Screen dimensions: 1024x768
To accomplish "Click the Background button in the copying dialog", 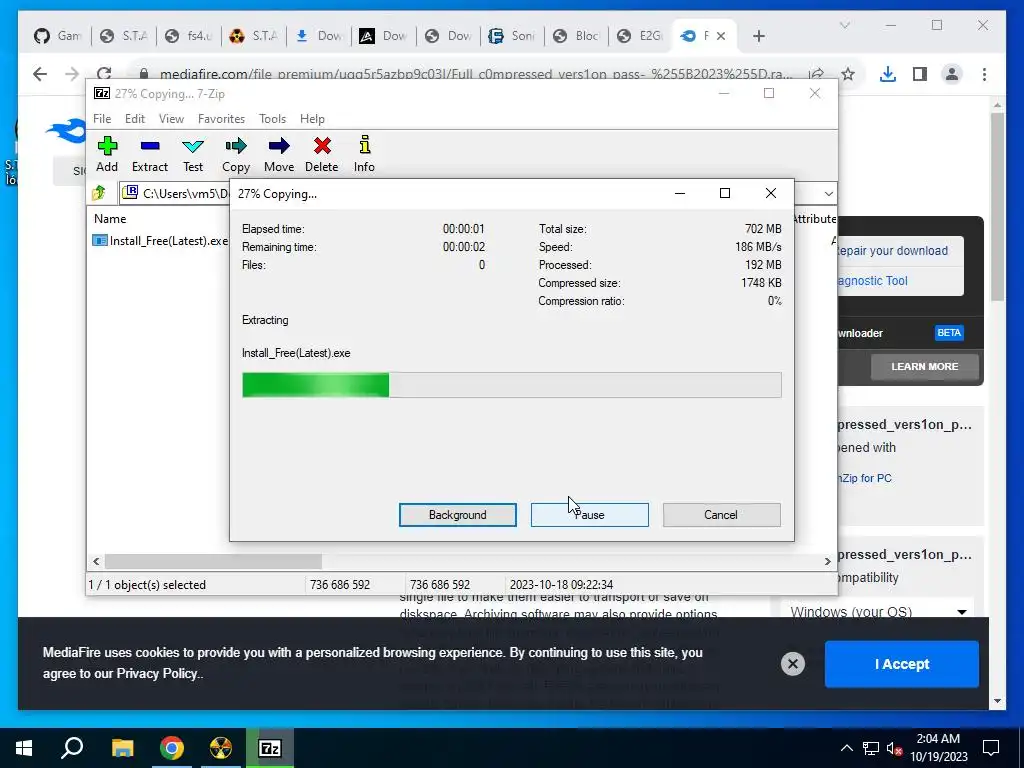I will pos(458,515).
